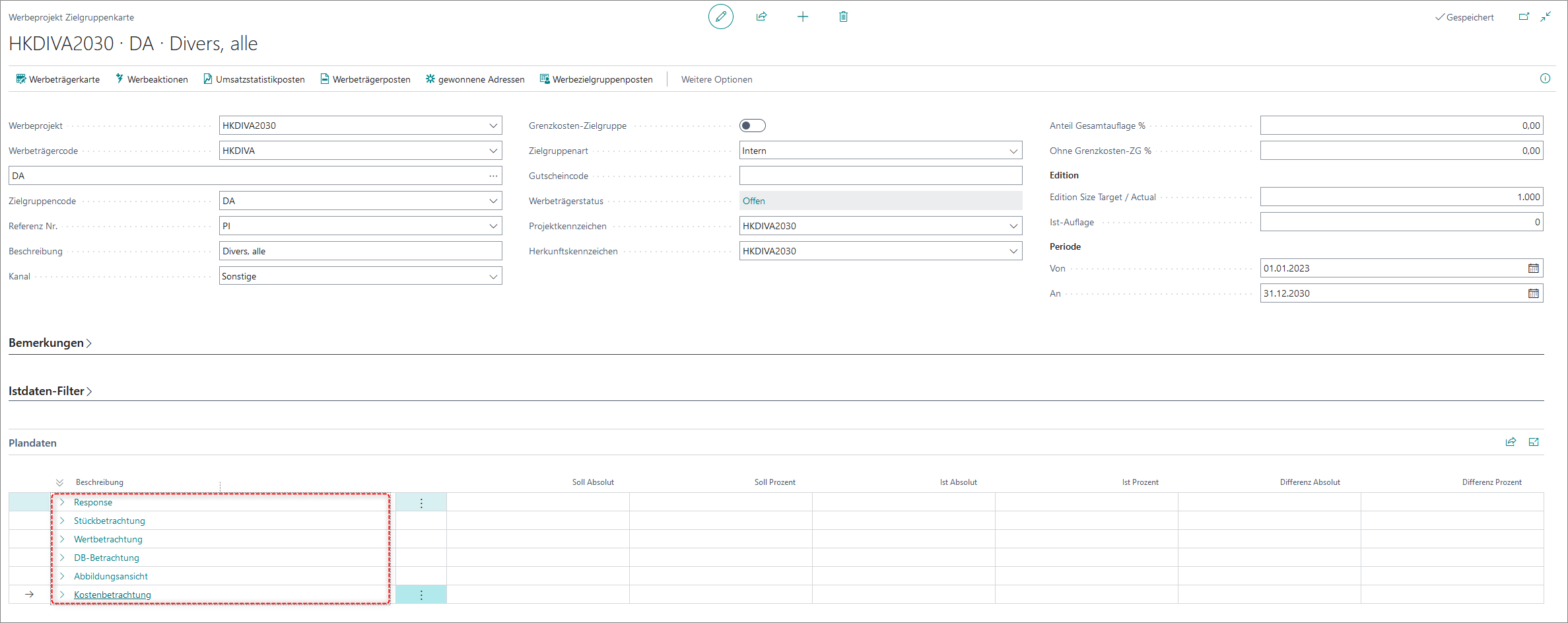
Task: Expand the Bemerkungen section
Action: [x=50, y=343]
